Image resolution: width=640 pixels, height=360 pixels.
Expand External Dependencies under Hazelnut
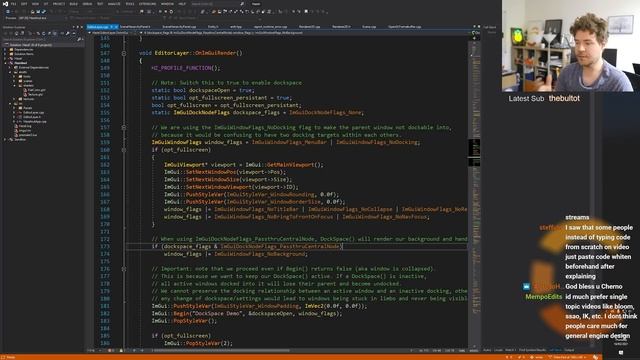pos(9,68)
